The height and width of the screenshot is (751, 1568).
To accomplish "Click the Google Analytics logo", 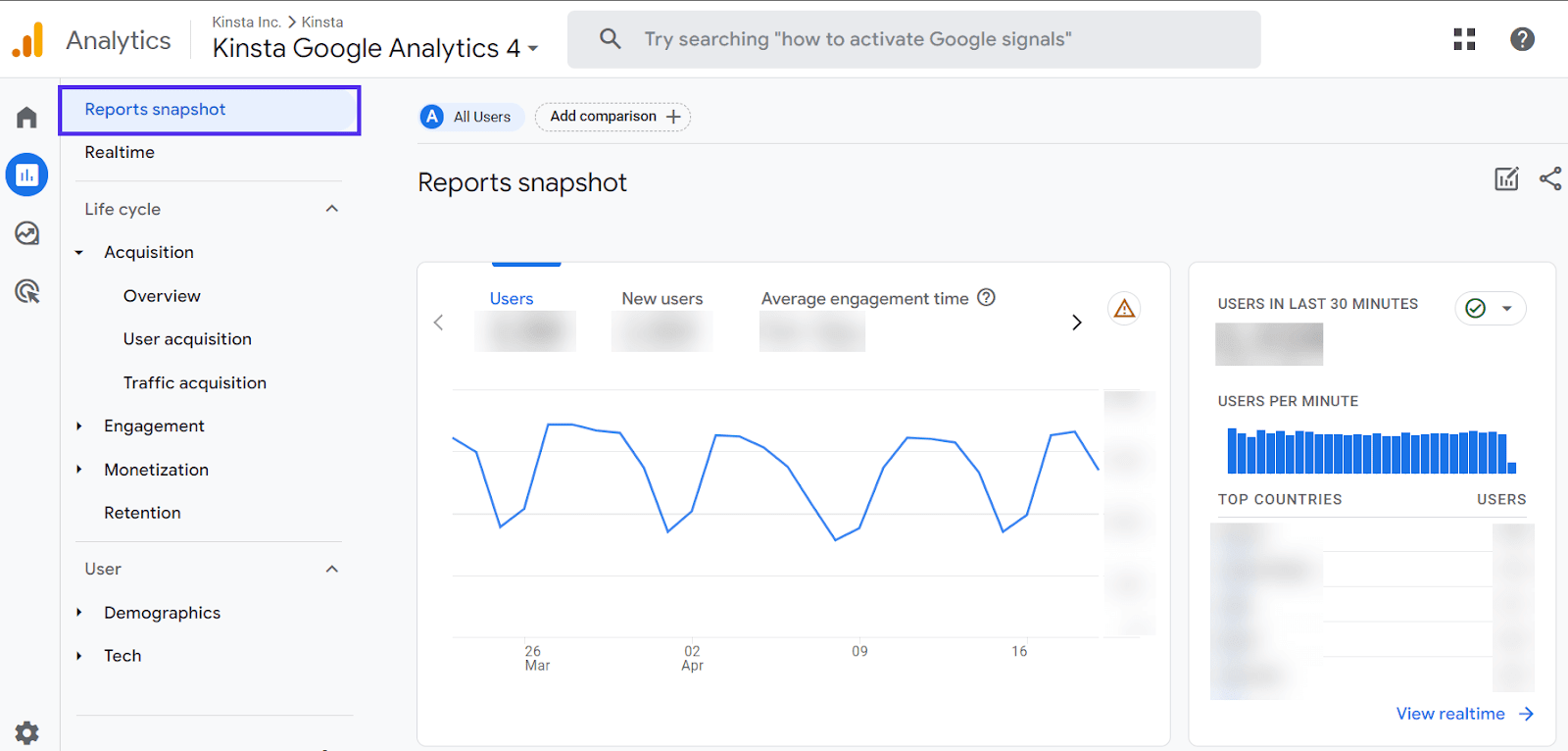I will tap(27, 40).
